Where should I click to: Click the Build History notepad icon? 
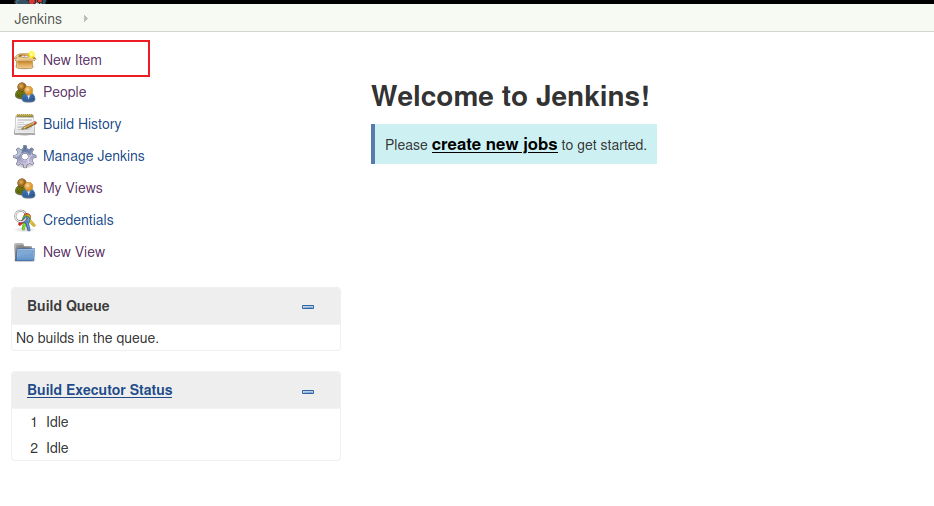click(x=25, y=124)
